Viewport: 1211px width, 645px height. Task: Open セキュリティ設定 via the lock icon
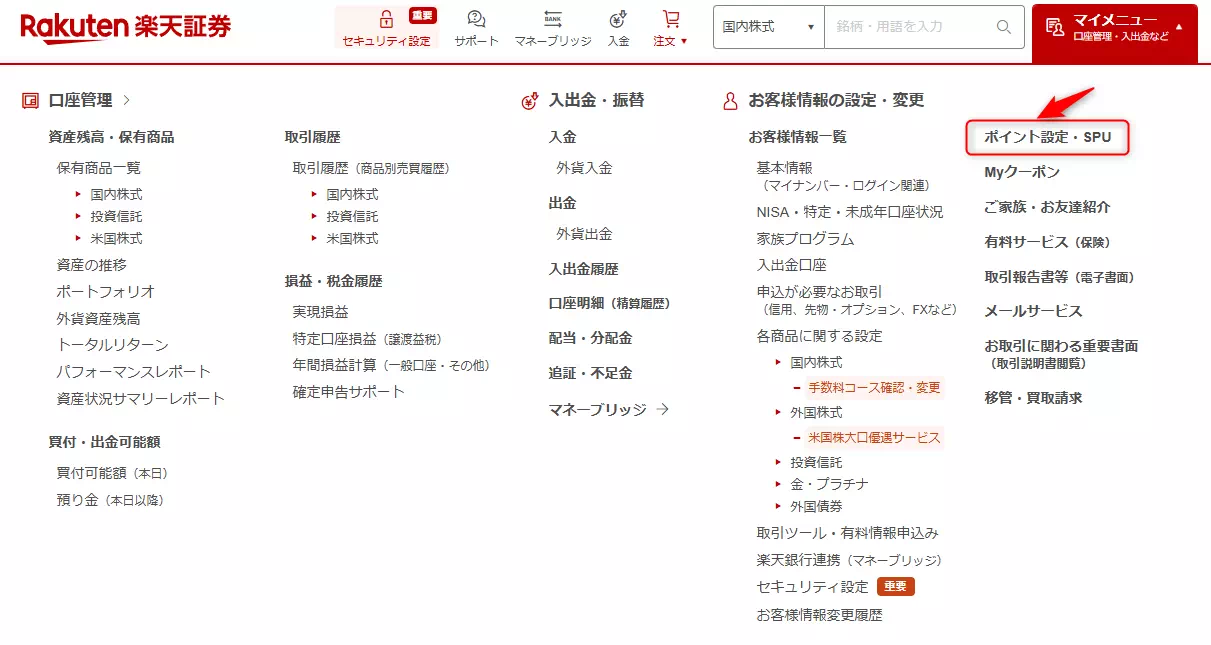[x=386, y=17]
